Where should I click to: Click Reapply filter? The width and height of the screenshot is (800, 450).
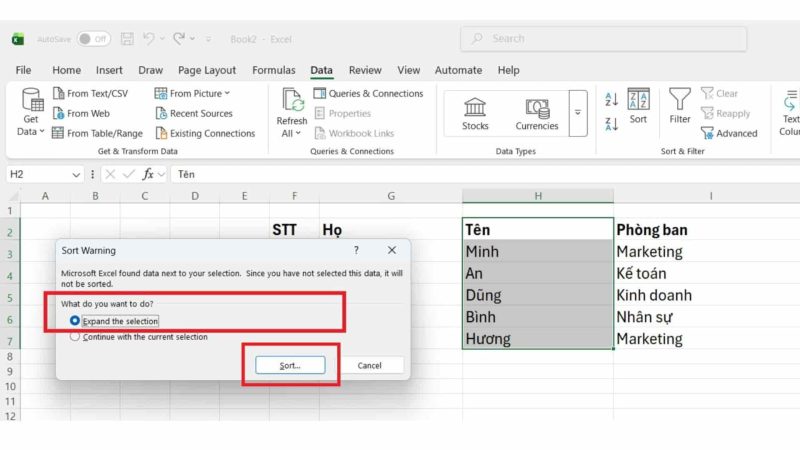pos(726,113)
